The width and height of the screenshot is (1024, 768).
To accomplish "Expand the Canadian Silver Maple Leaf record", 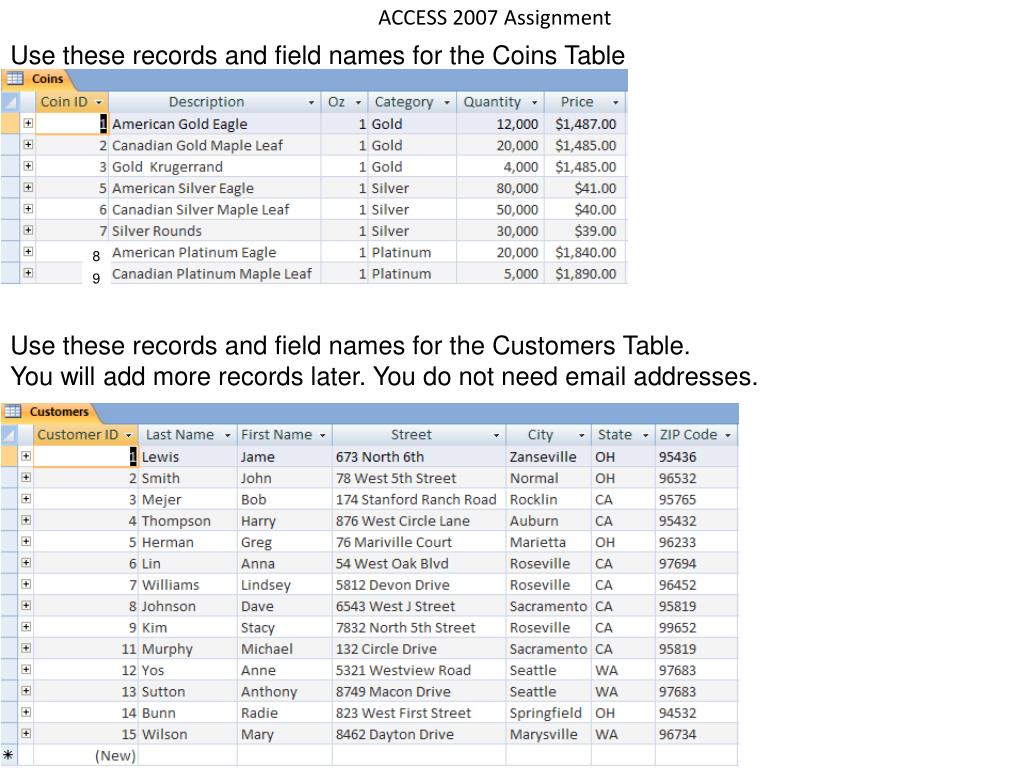I will (28, 209).
